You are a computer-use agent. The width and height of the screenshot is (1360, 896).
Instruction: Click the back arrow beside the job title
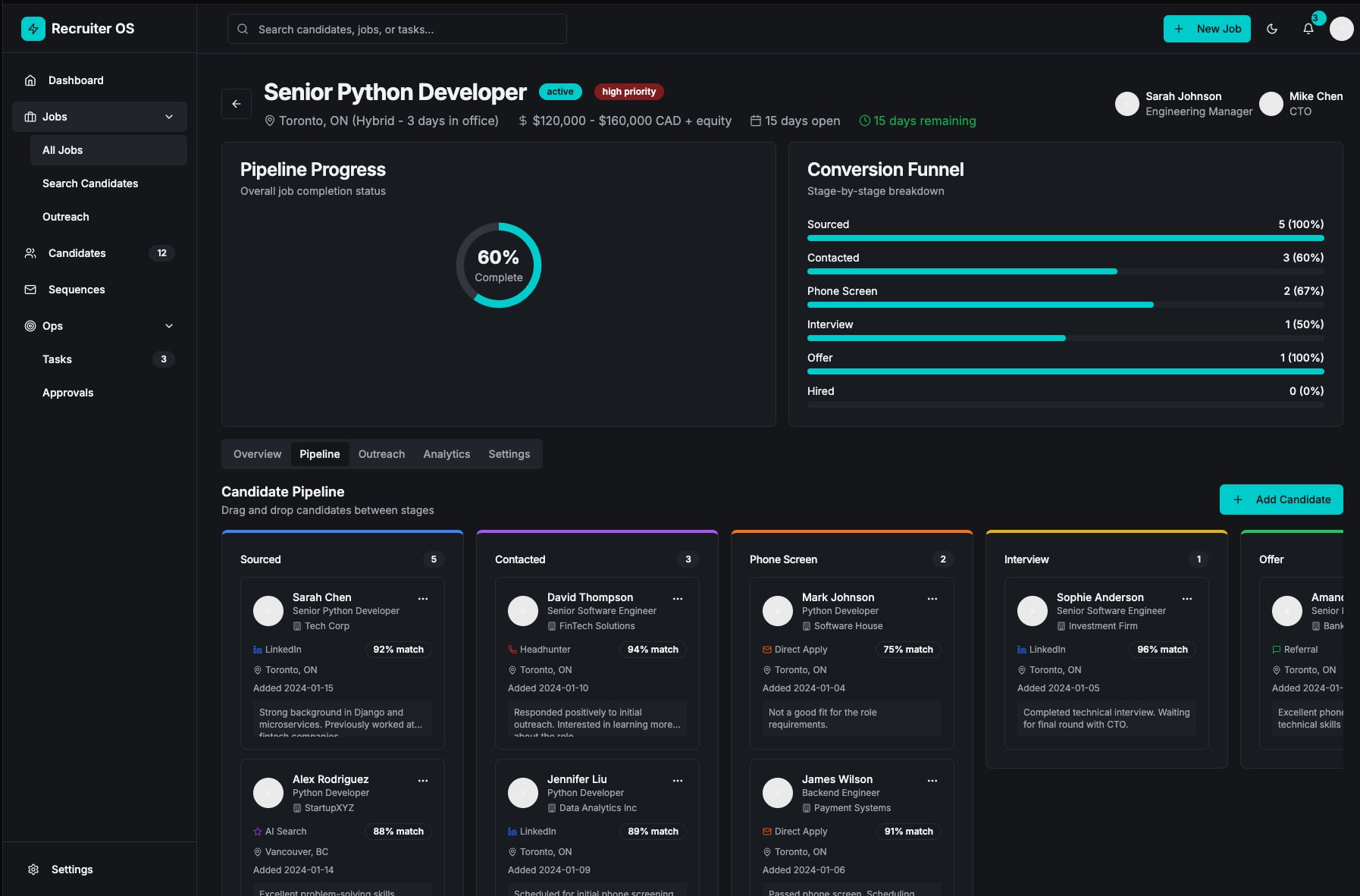coord(237,104)
